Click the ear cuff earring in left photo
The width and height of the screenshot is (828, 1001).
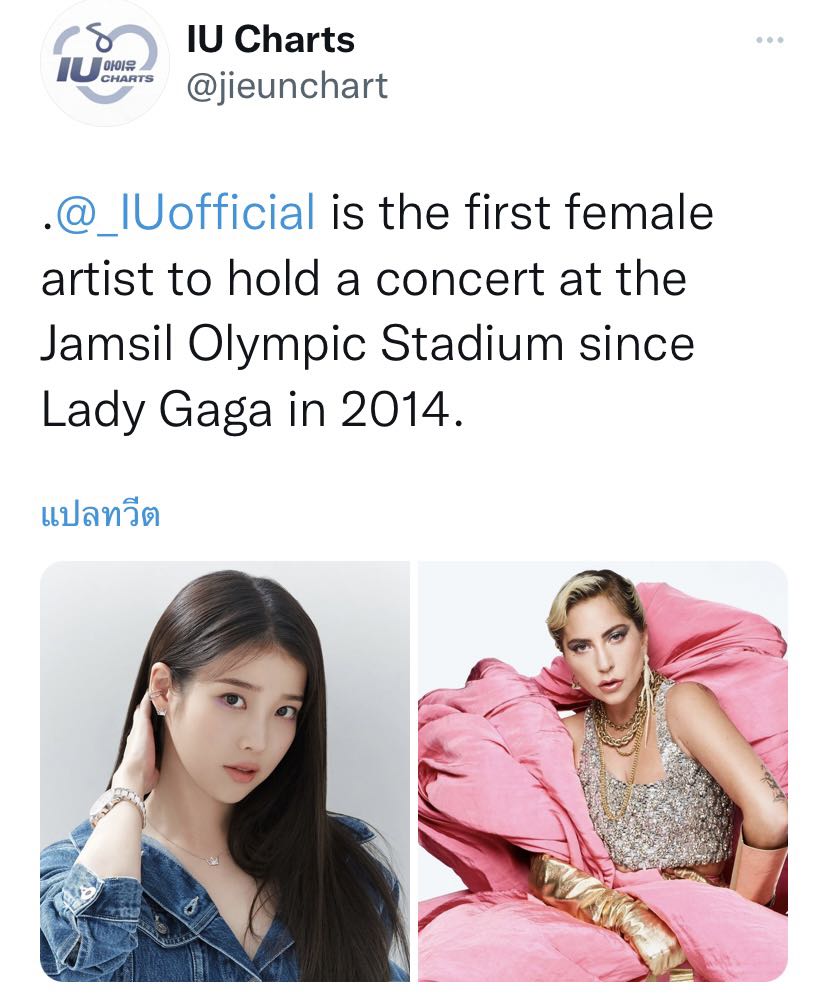pos(156,701)
